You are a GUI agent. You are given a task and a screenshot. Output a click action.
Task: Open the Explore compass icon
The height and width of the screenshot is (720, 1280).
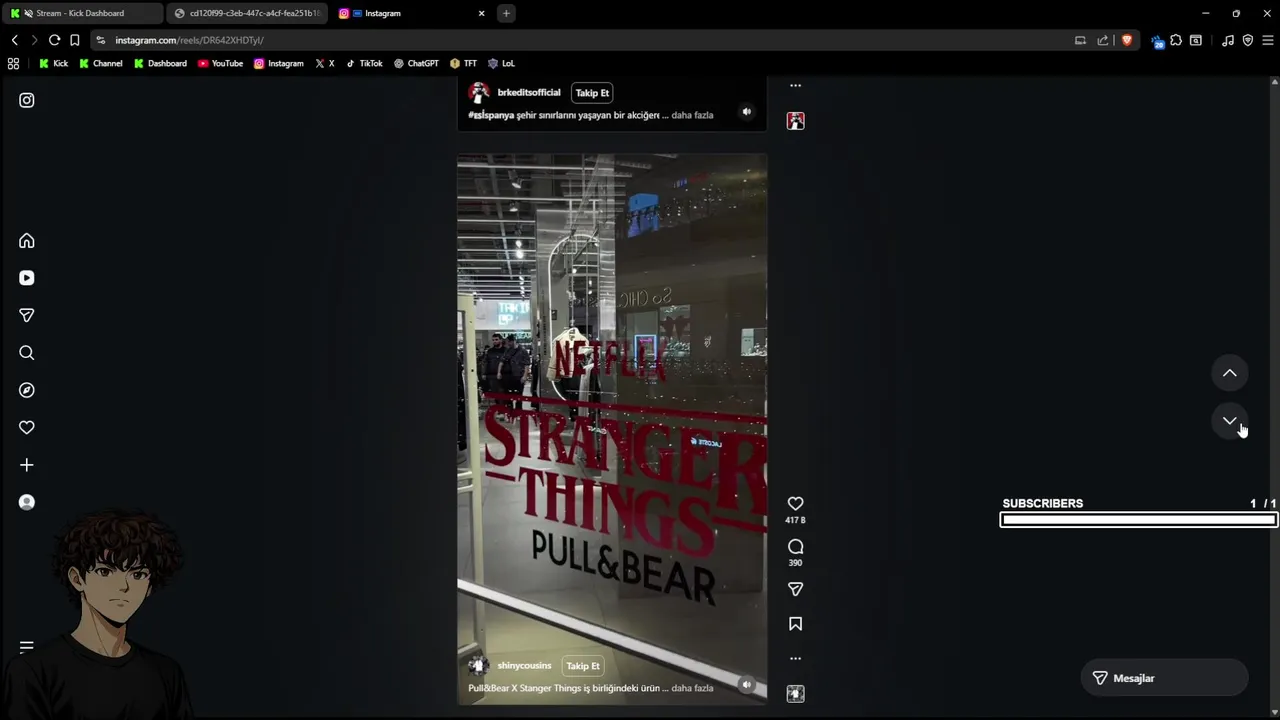click(x=27, y=390)
